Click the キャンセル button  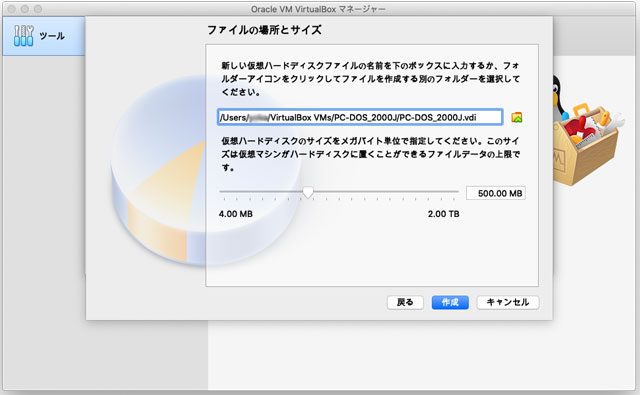(x=508, y=302)
